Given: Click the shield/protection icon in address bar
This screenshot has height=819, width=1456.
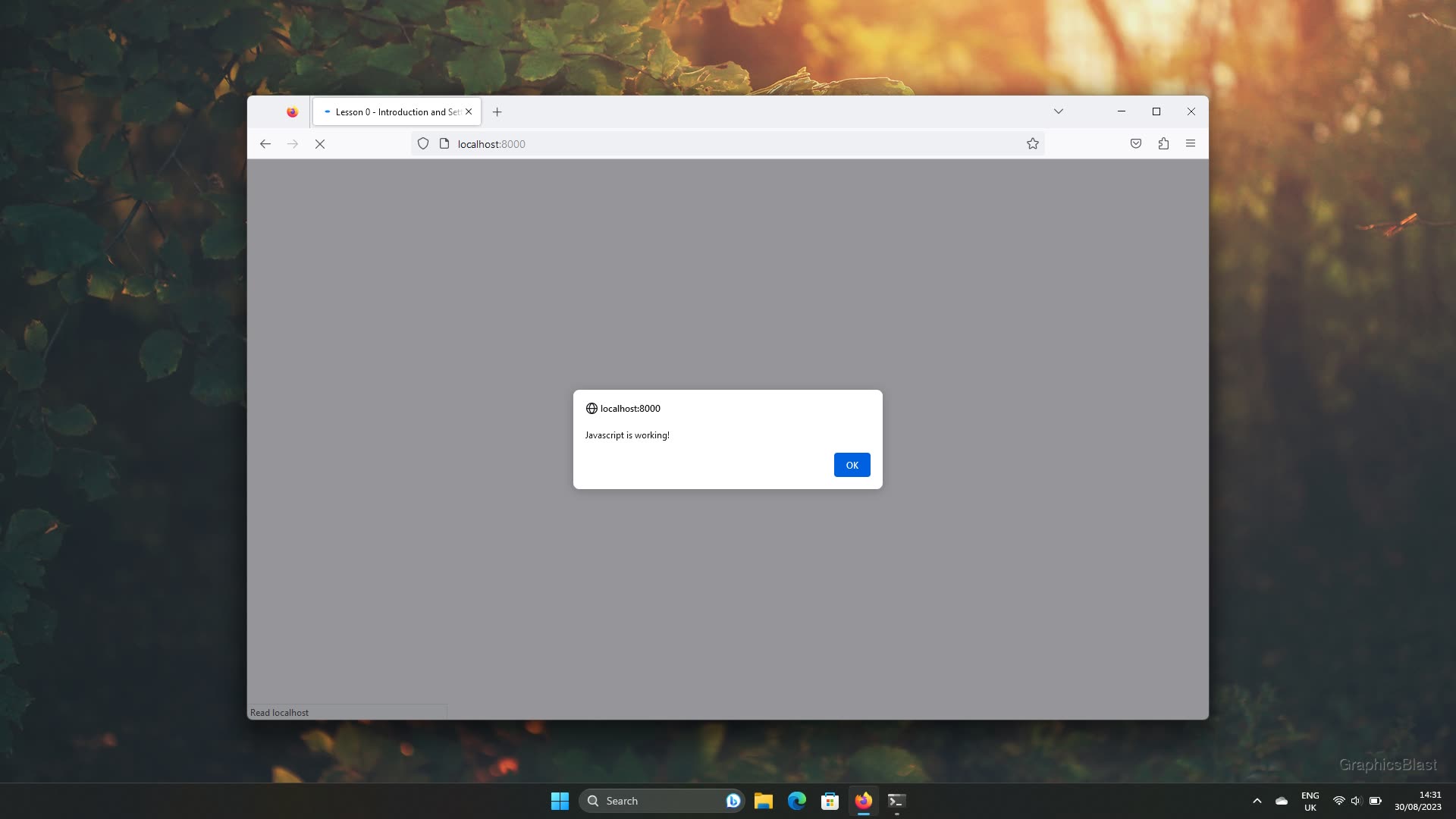Looking at the screenshot, I should click(x=422, y=143).
